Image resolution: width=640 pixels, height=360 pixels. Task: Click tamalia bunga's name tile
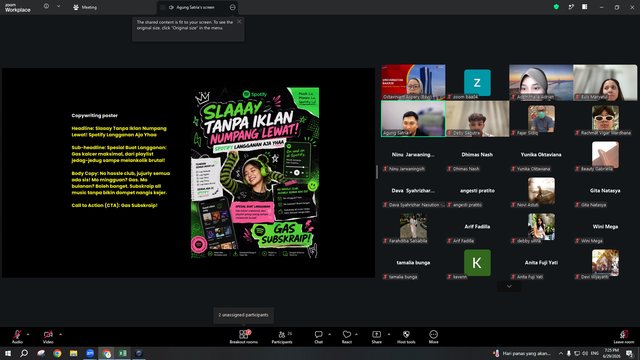(413, 263)
